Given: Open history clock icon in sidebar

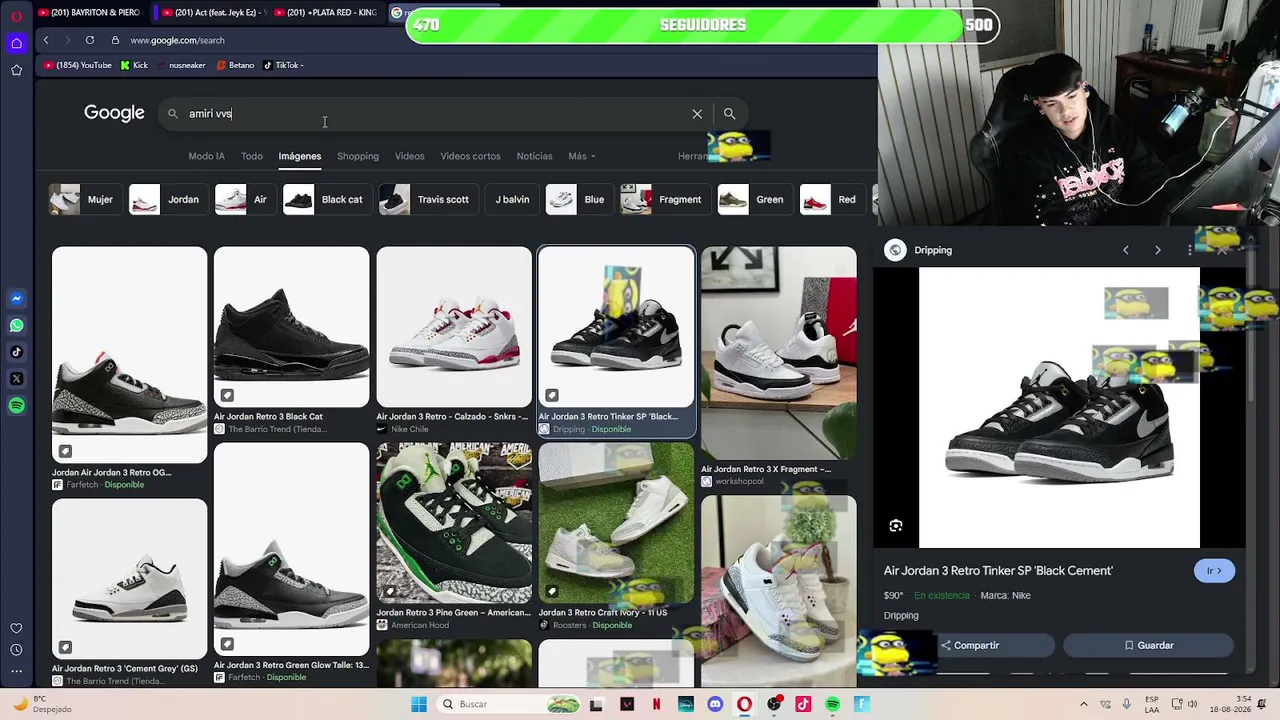Looking at the screenshot, I should point(16,649).
